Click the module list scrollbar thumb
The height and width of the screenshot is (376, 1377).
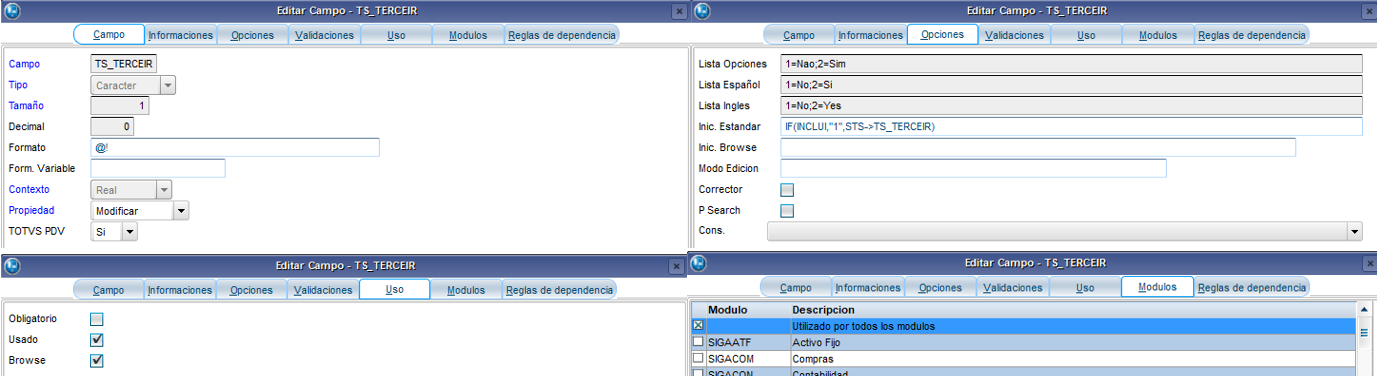point(1363,333)
